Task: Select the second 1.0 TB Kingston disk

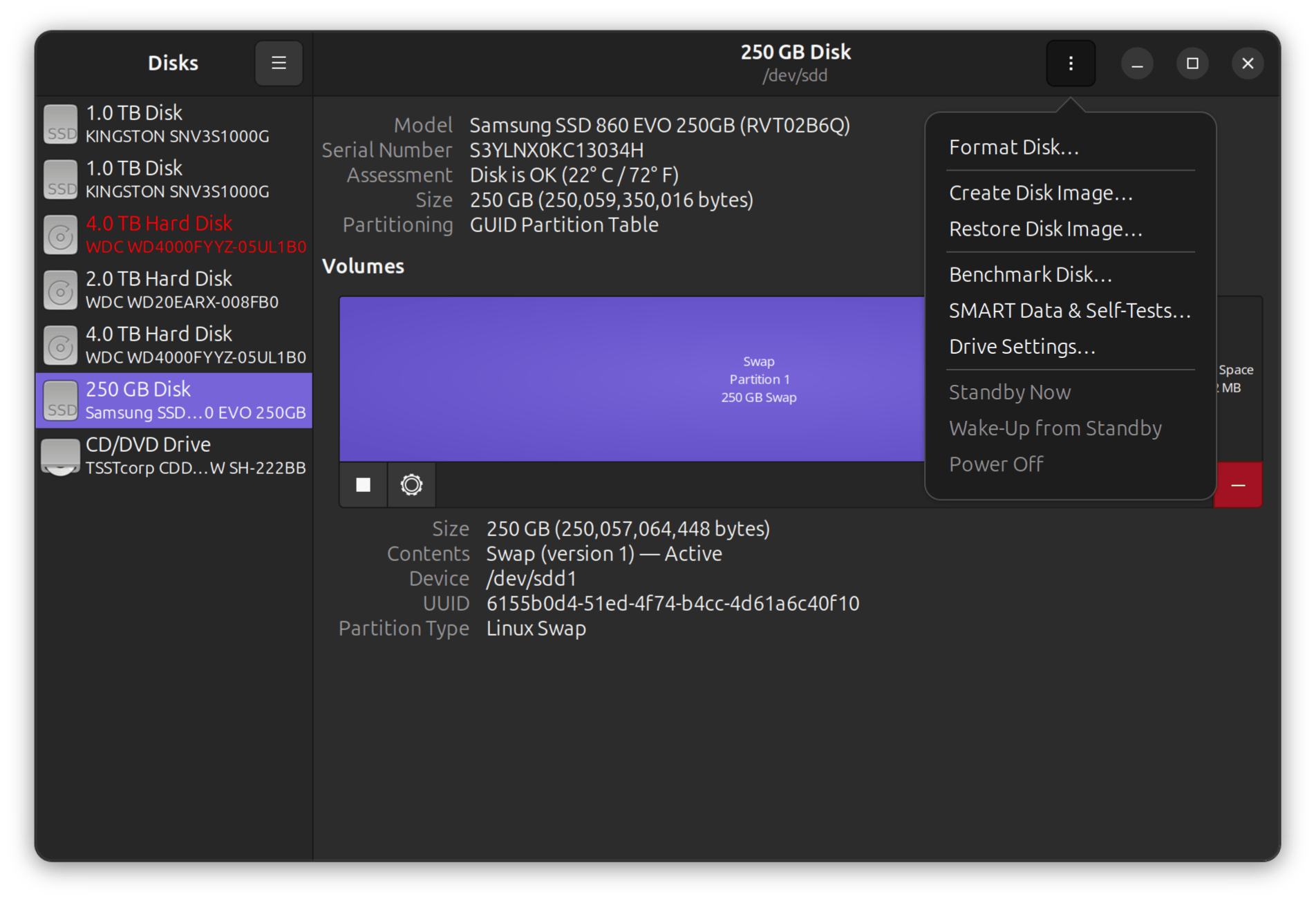Action: [174, 179]
